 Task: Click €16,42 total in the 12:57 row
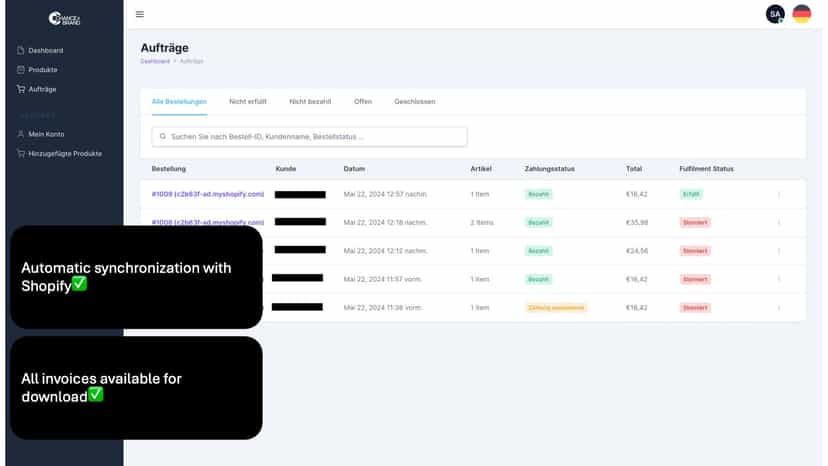pos(636,194)
